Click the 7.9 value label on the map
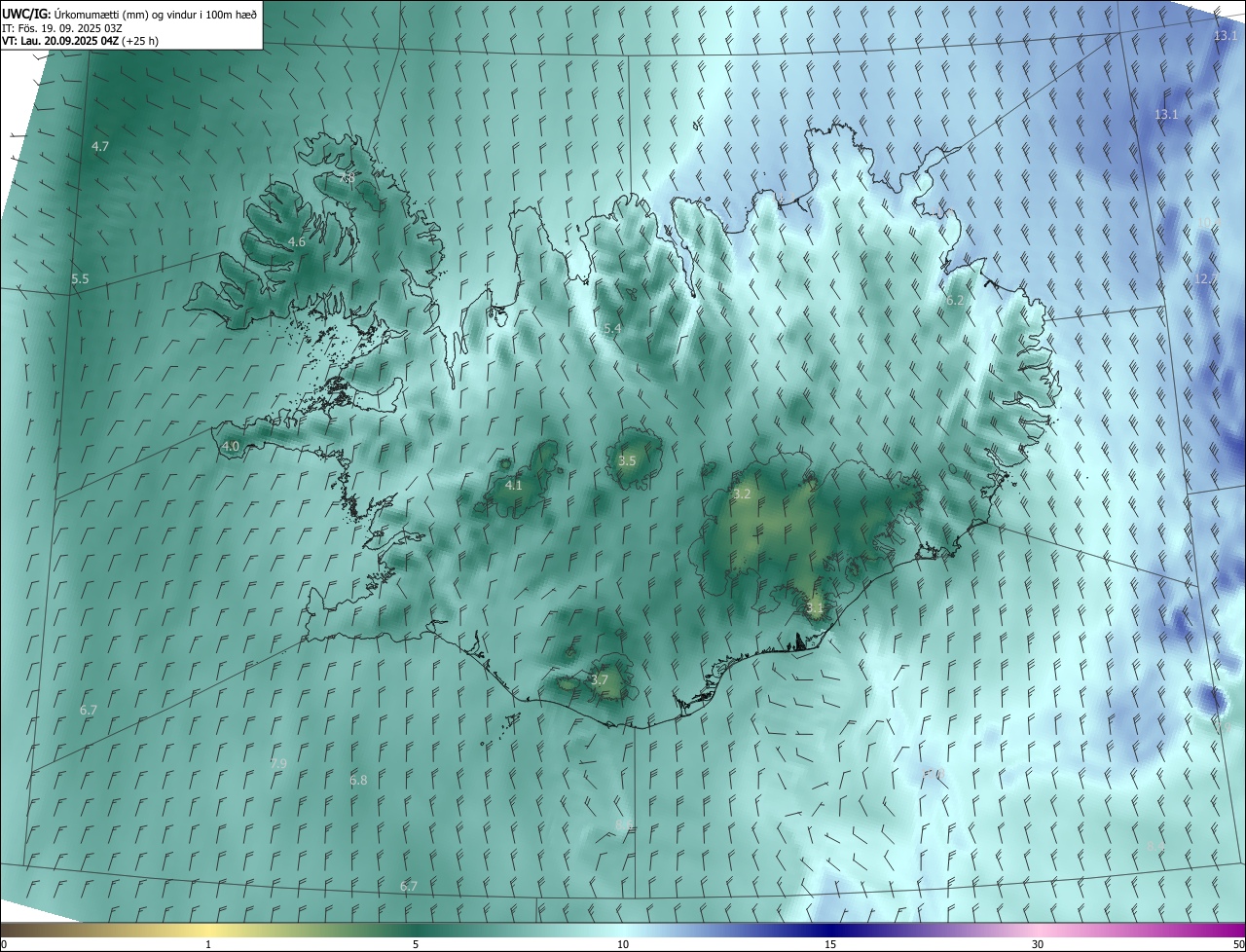 (x=278, y=763)
